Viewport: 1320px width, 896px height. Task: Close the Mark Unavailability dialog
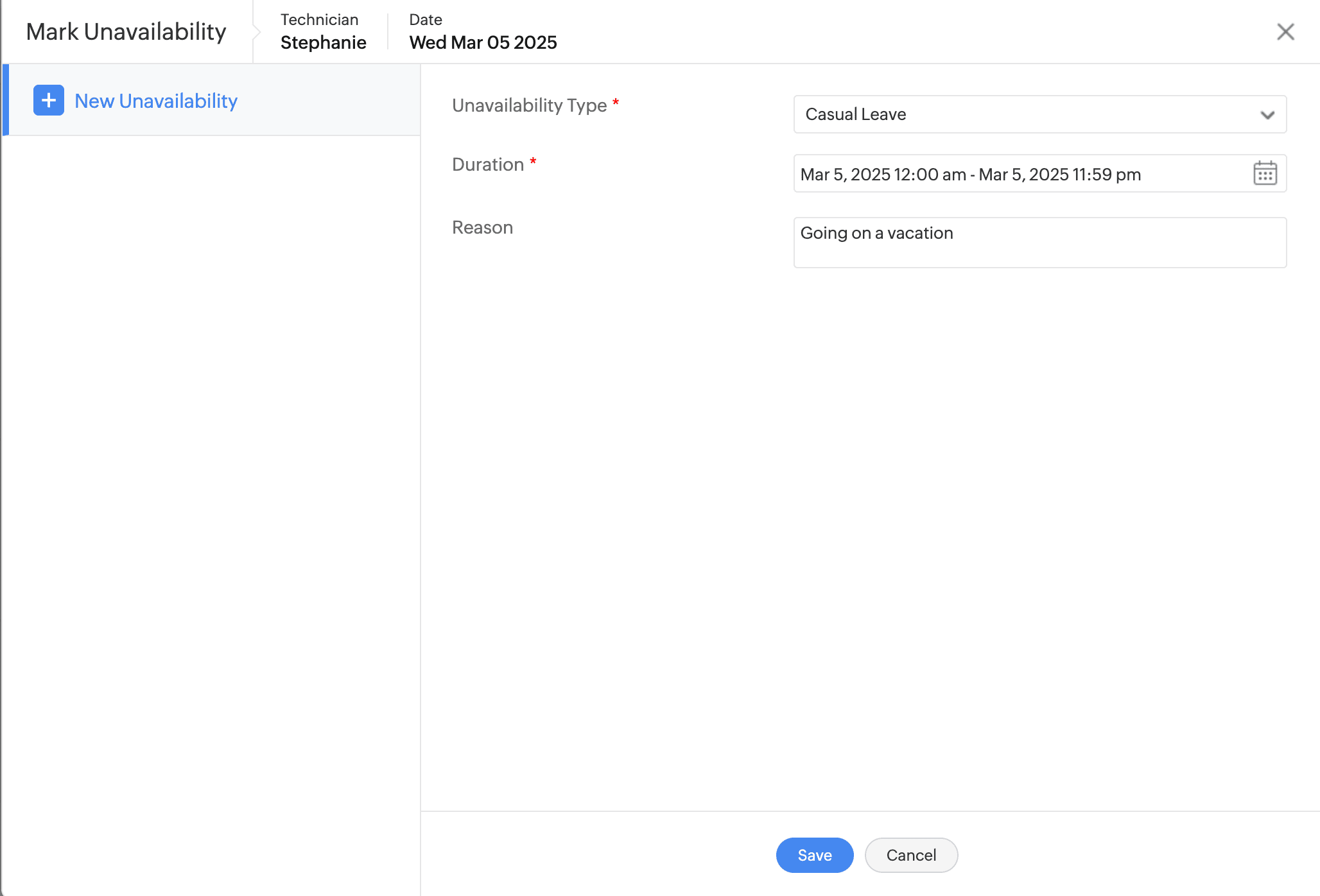click(x=1285, y=31)
